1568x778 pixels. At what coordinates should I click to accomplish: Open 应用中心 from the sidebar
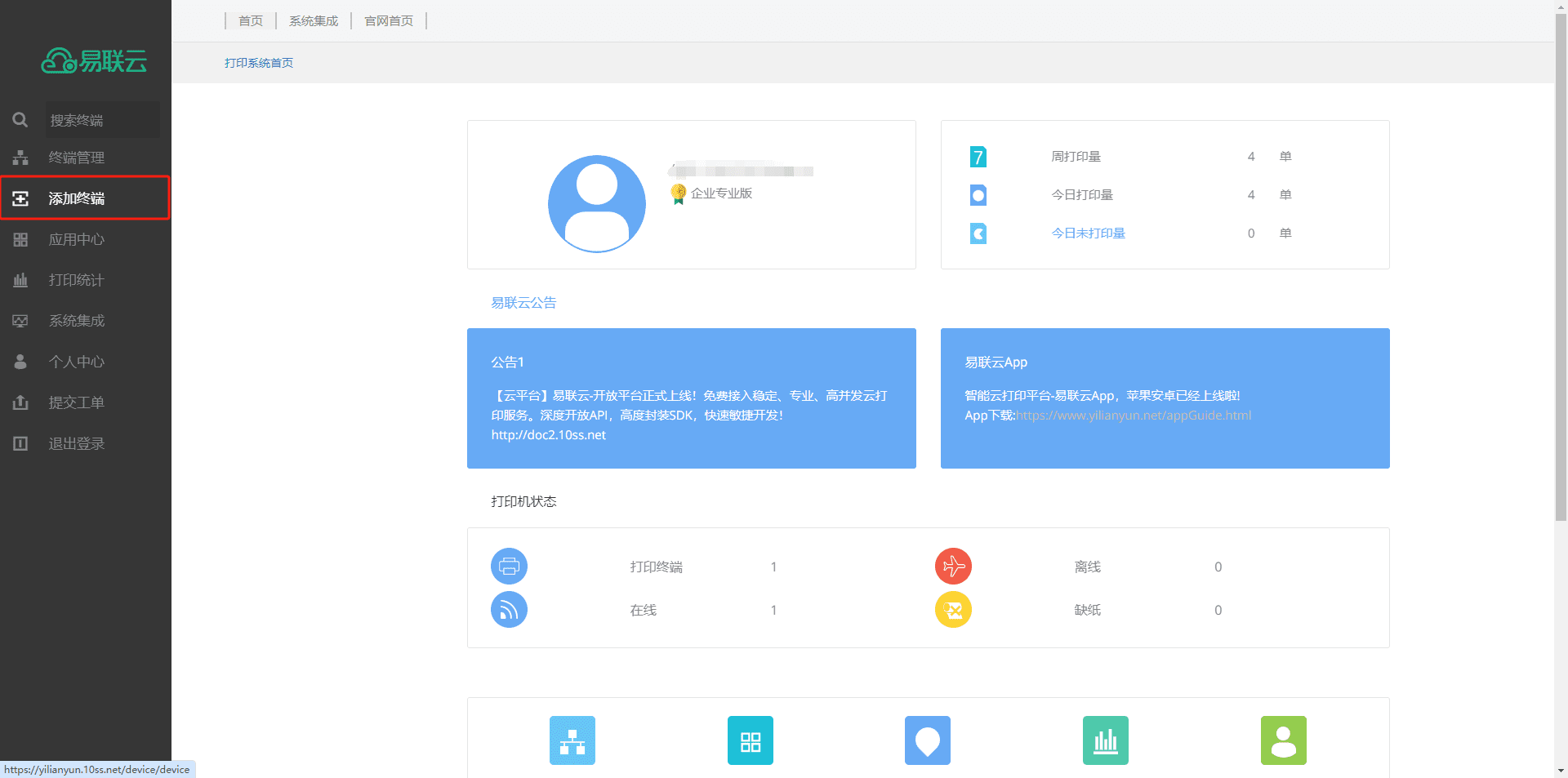pyautogui.click(x=76, y=239)
